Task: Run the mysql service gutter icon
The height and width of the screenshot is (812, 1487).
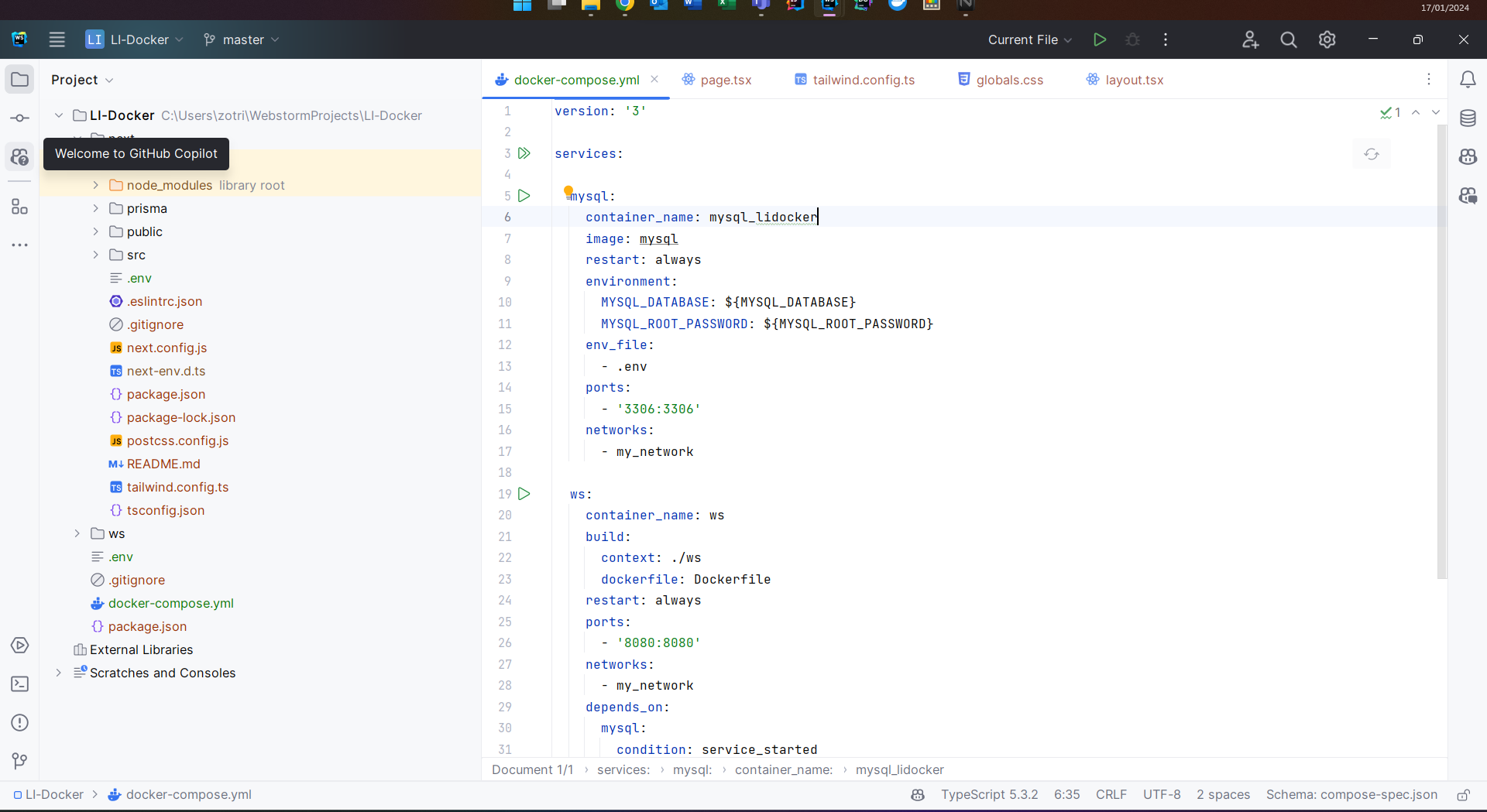Action: 524,196
